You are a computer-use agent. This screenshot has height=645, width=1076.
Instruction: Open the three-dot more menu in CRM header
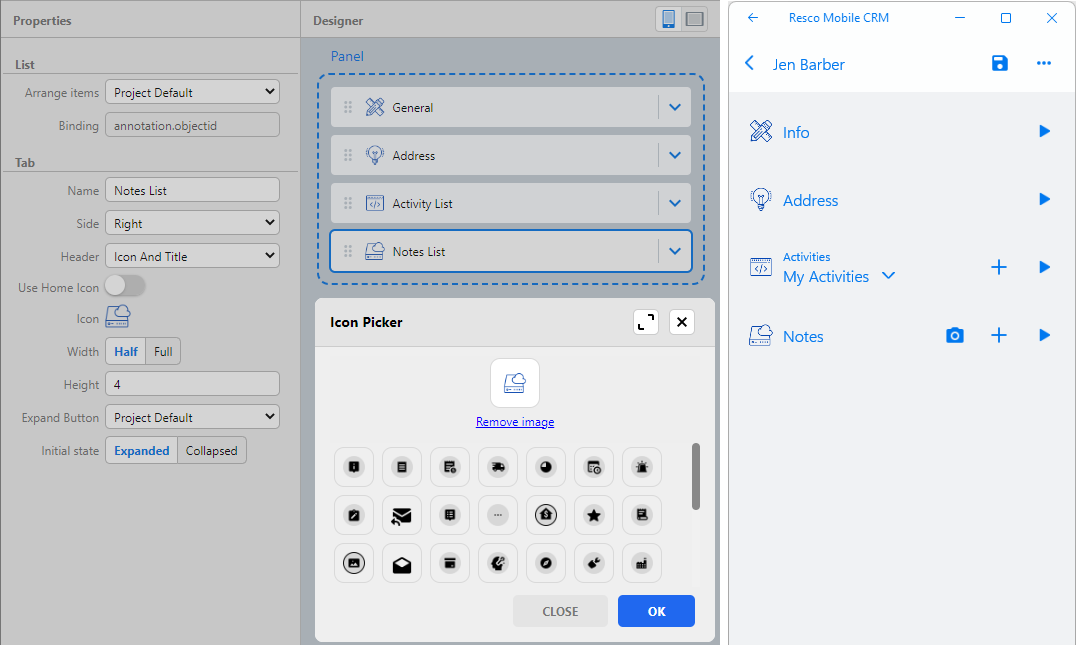(1044, 64)
